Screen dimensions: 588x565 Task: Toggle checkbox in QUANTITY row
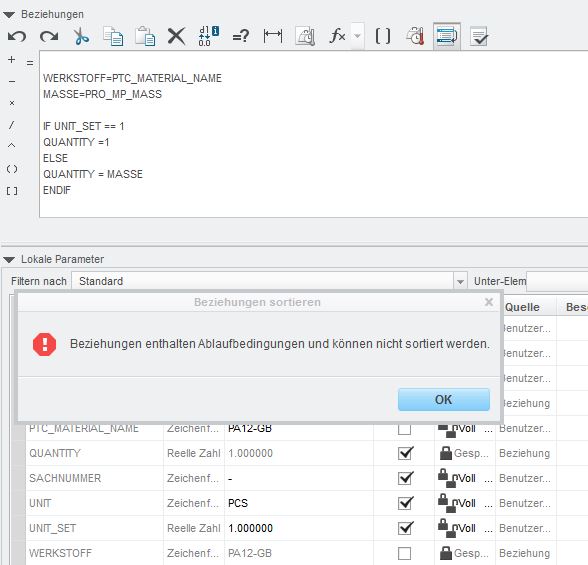pos(405,453)
